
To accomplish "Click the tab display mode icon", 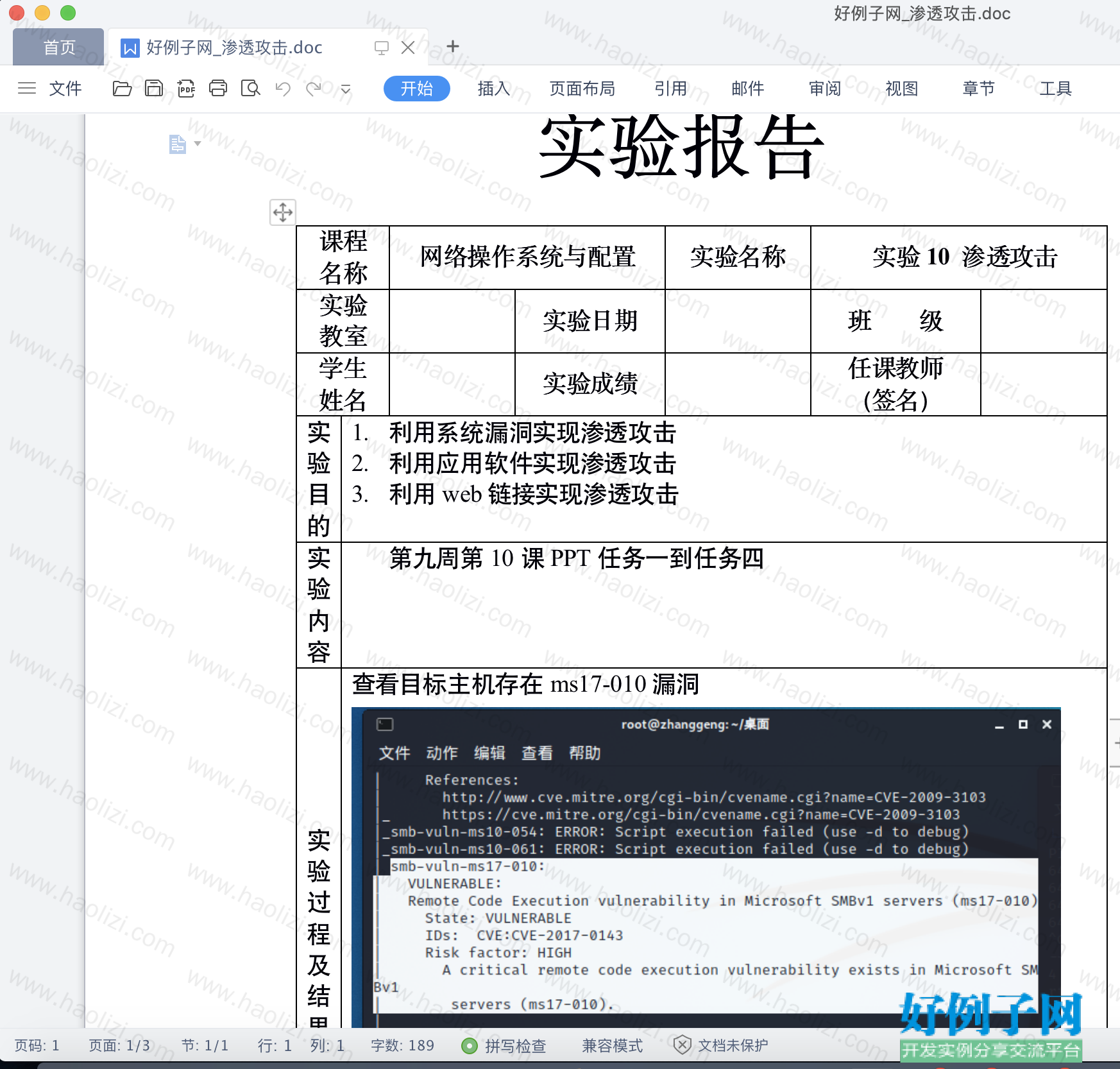I will coord(382,47).
